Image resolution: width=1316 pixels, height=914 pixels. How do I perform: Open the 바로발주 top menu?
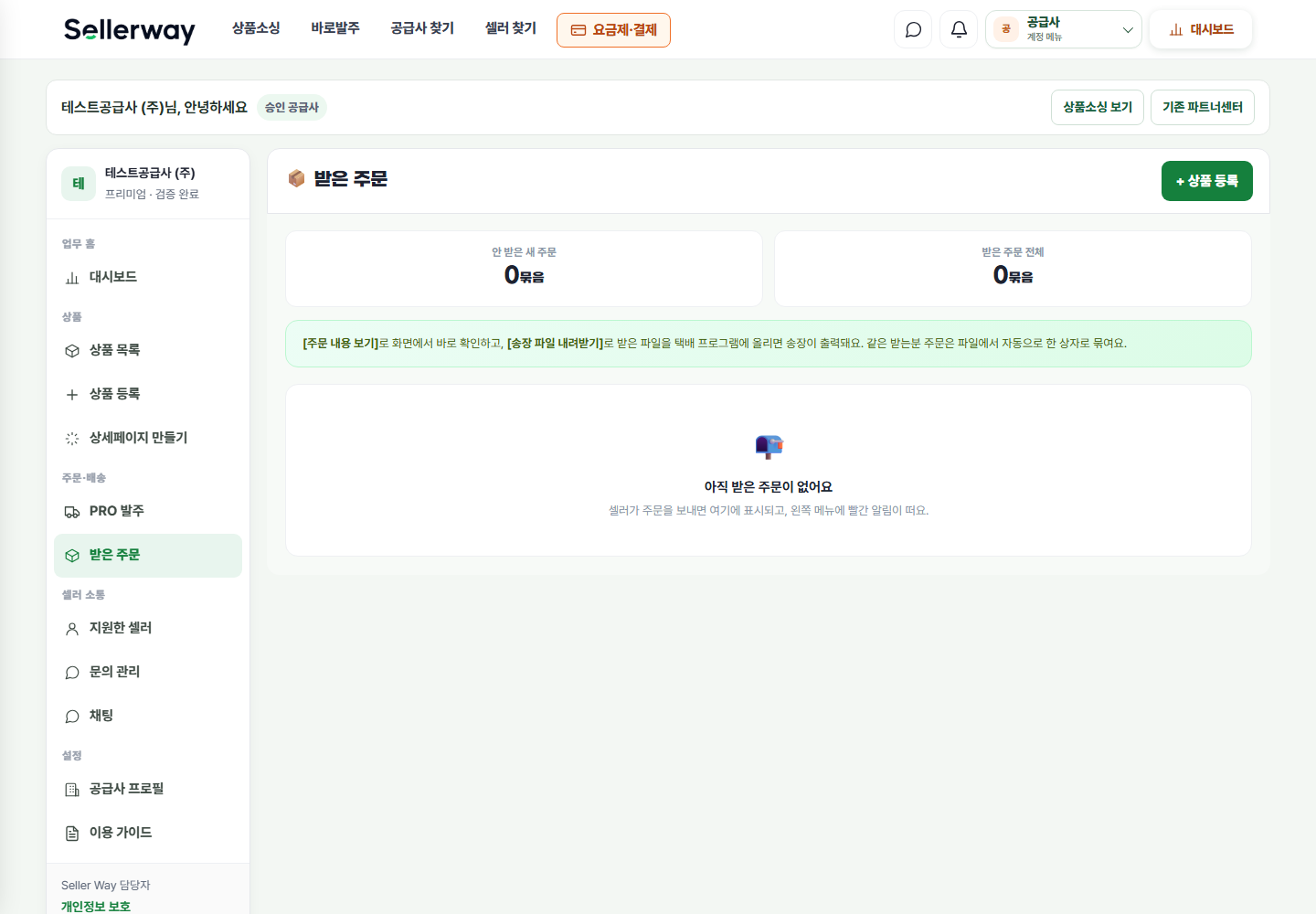point(335,28)
